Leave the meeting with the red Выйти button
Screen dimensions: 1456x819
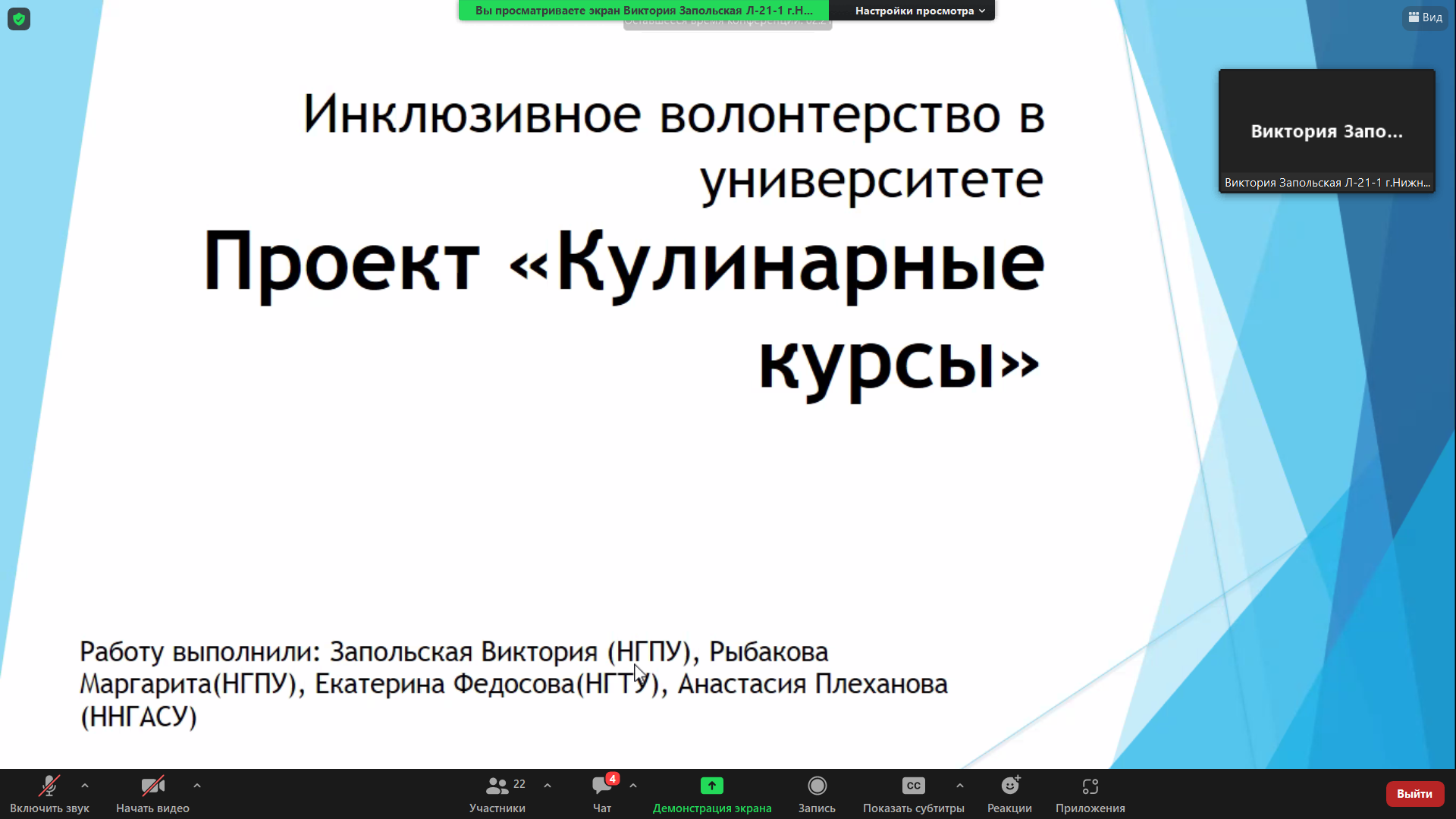1414,793
